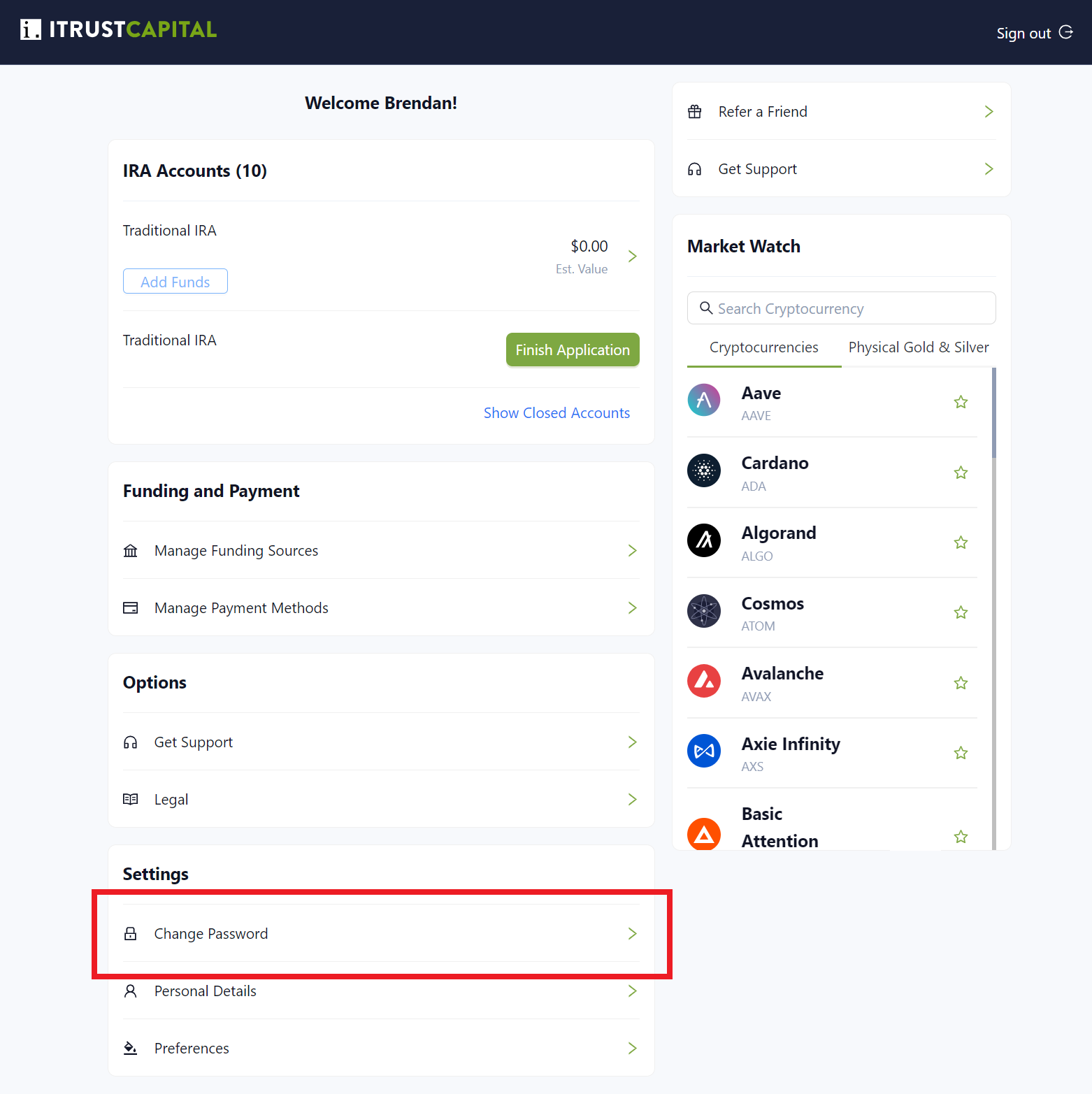Click Show Closed Accounts link
This screenshot has height=1094, width=1092.
(x=556, y=413)
